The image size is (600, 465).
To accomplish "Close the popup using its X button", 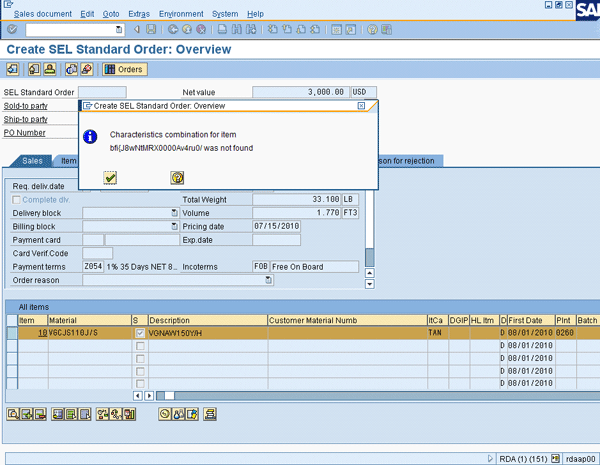I will point(361,105).
